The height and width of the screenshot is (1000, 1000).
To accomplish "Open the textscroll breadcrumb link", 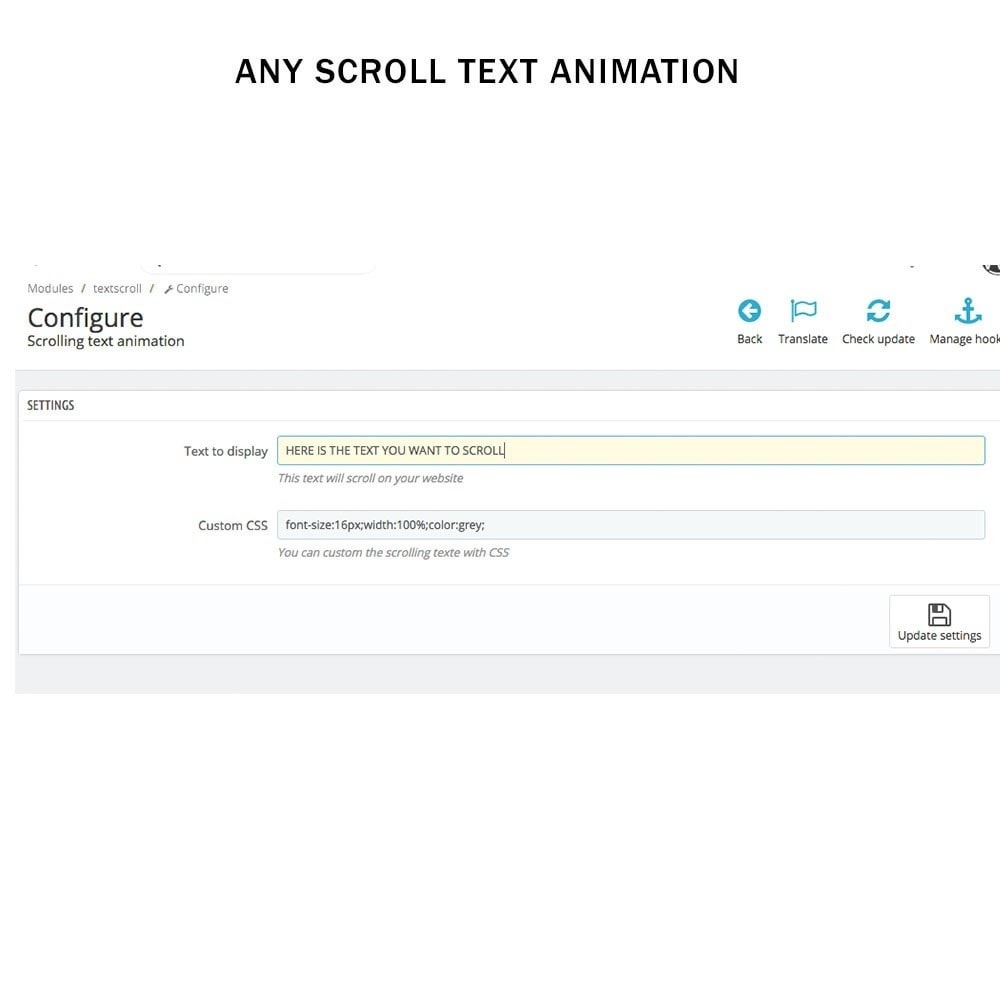I will tap(117, 288).
